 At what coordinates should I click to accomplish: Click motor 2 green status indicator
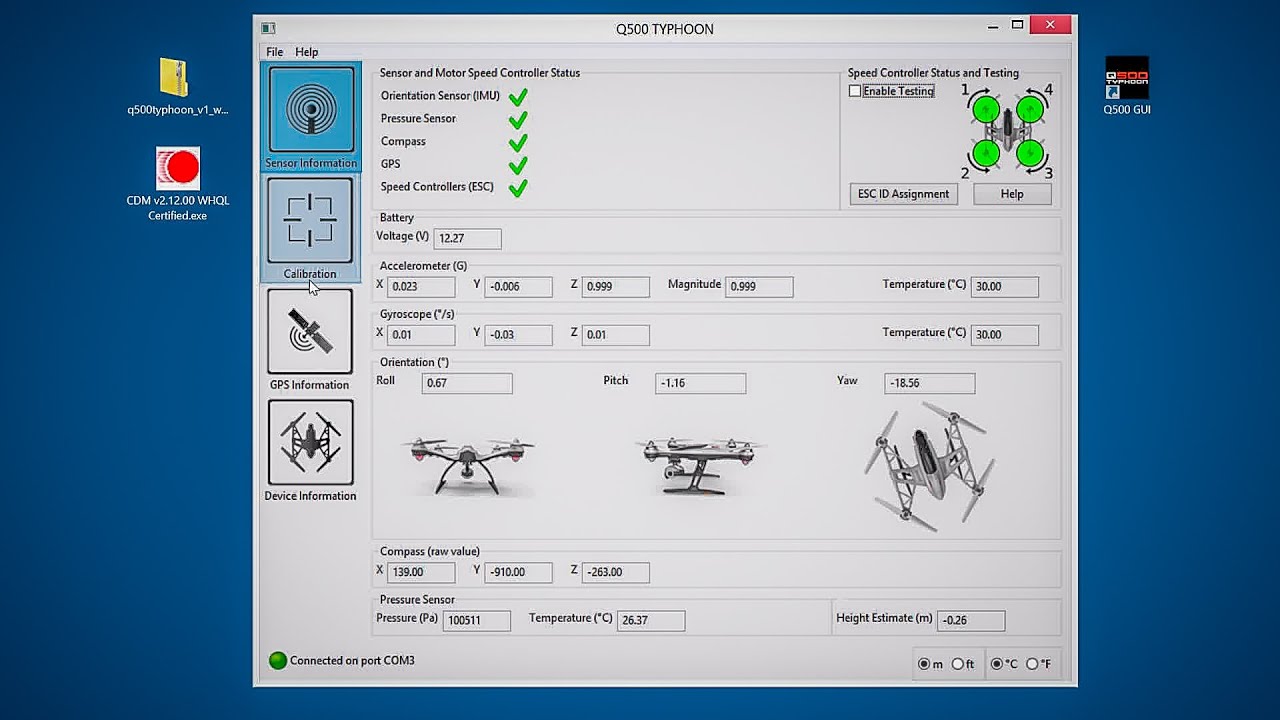[x=986, y=153]
